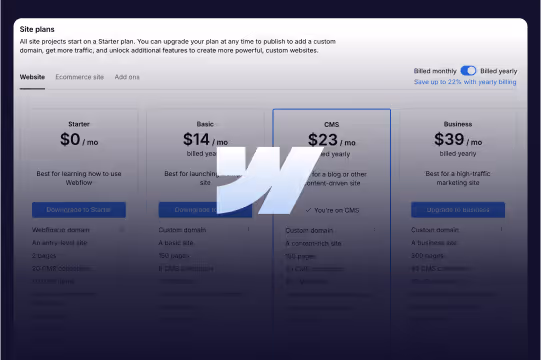This screenshot has height=360, width=541.
Task: Click the Business $39 price
Action: pos(458,139)
